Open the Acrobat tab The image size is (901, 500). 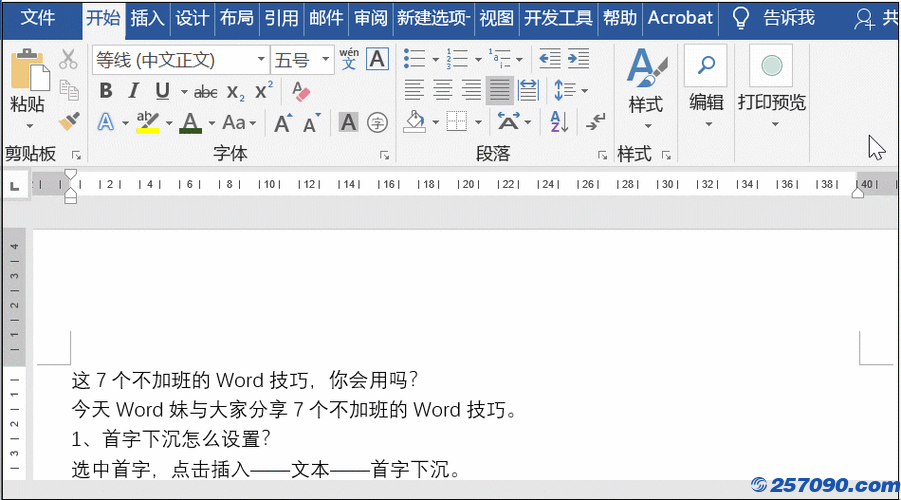click(680, 18)
